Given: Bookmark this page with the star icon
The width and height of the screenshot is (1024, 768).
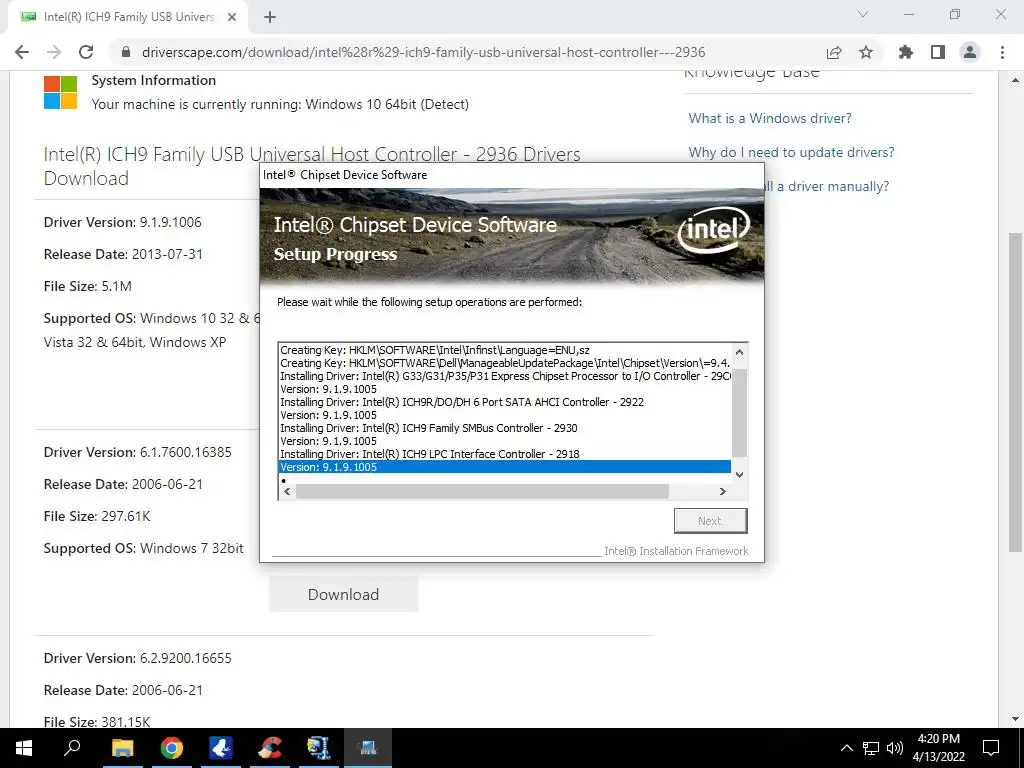Looking at the screenshot, I should coord(866,52).
